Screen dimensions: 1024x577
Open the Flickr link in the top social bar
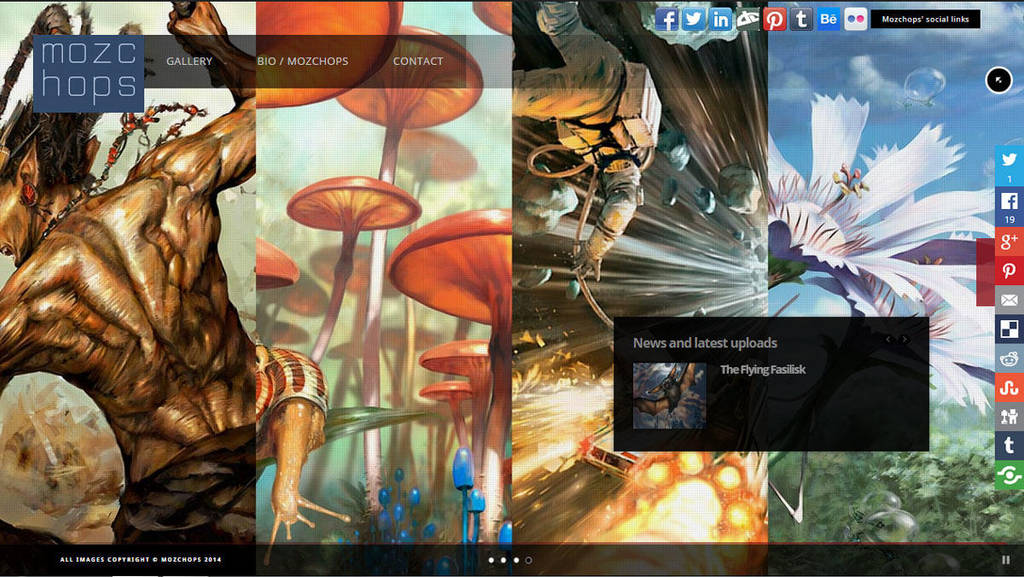[x=856, y=19]
